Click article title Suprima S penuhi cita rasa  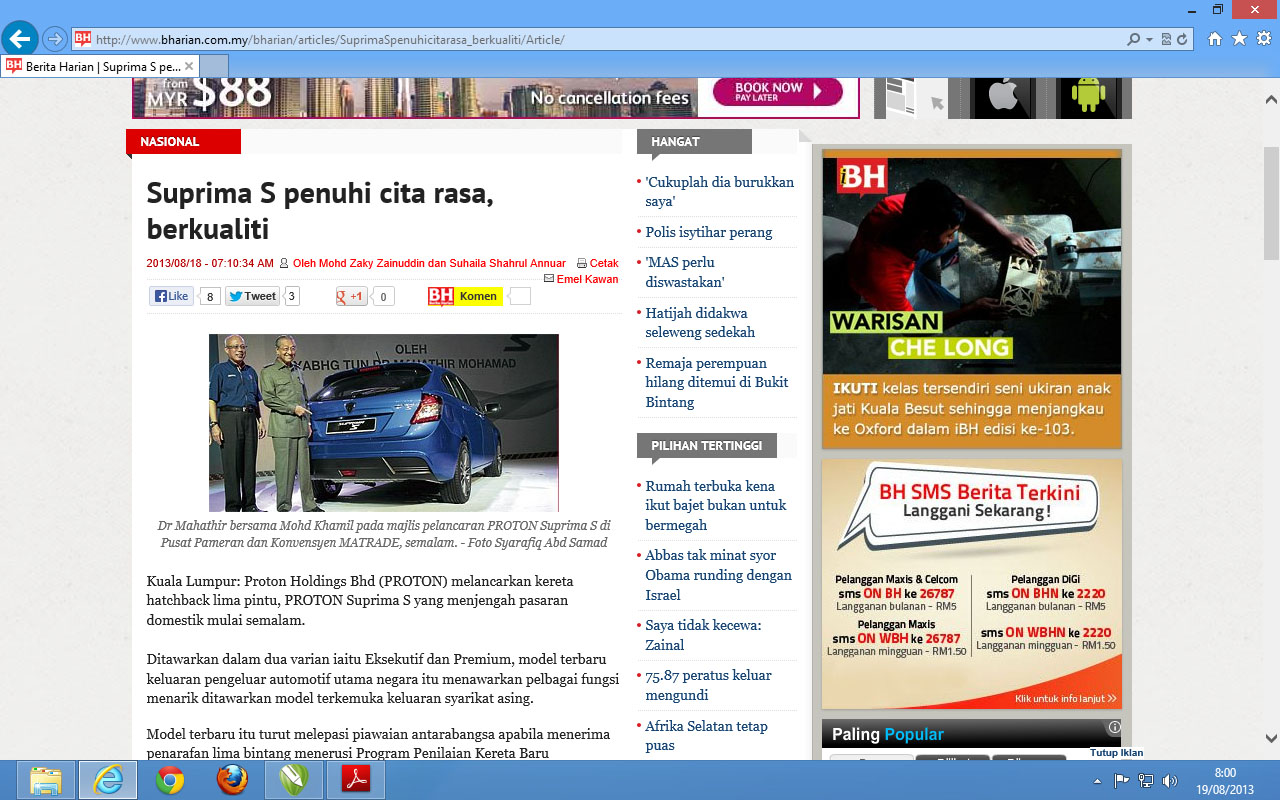pos(320,211)
